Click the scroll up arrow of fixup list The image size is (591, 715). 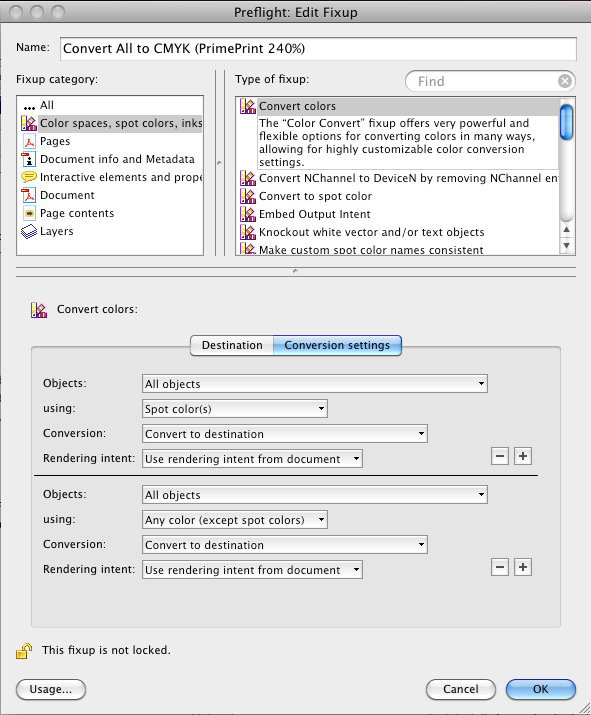point(566,229)
